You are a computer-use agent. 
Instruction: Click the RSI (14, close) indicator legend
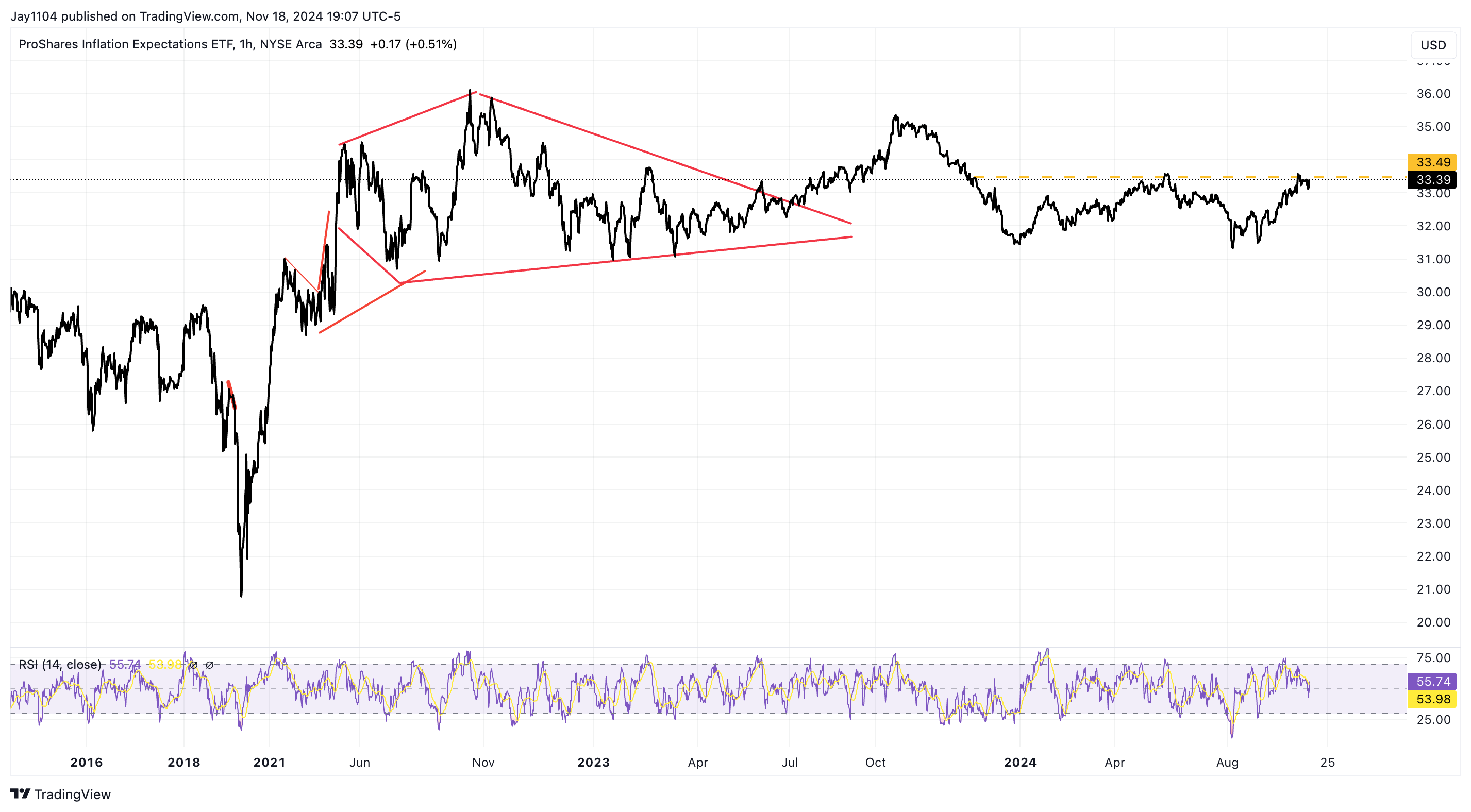(60, 665)
